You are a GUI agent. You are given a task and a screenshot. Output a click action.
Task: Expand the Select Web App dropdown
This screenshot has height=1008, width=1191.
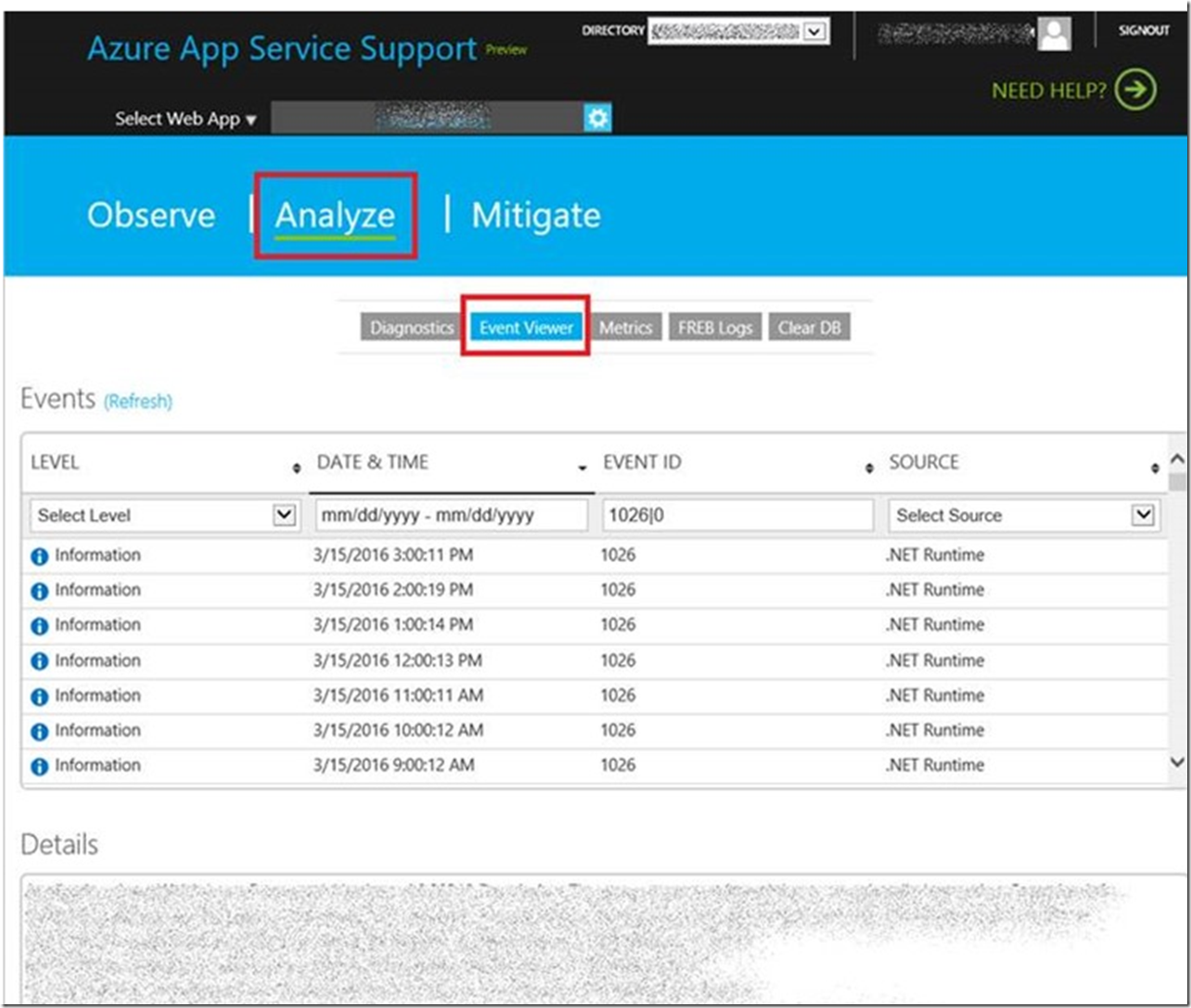(186, 119)
